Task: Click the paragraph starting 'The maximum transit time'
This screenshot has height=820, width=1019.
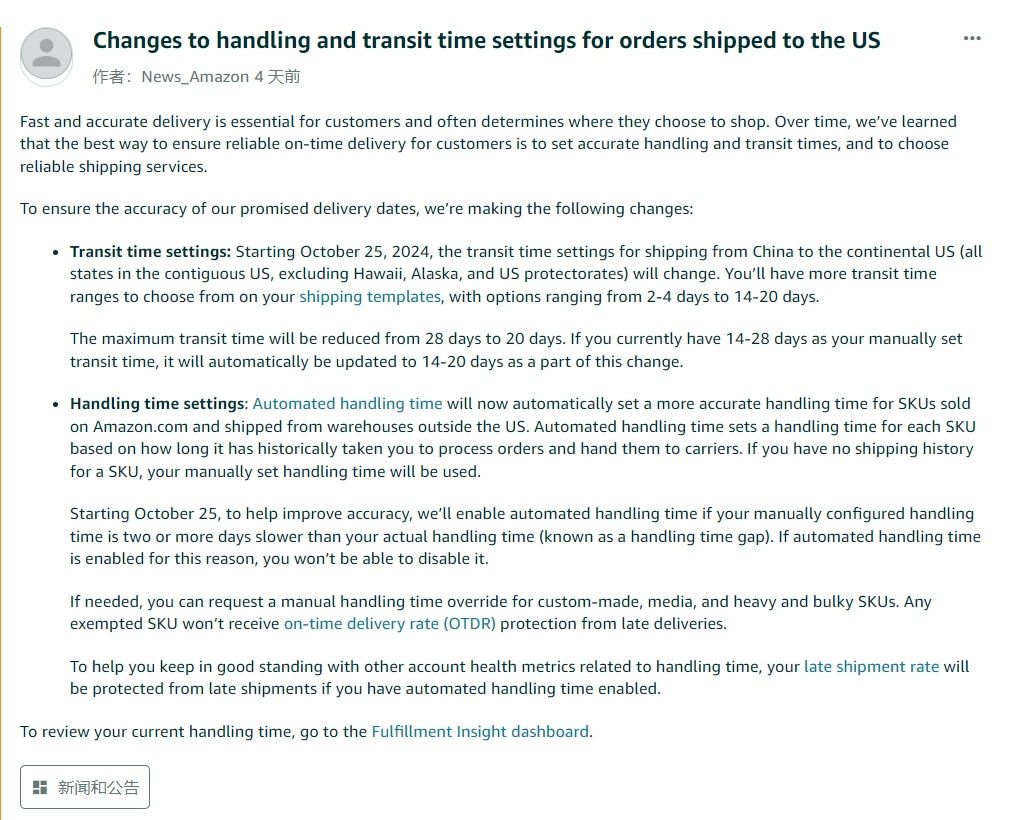Action: click(516, 350)
